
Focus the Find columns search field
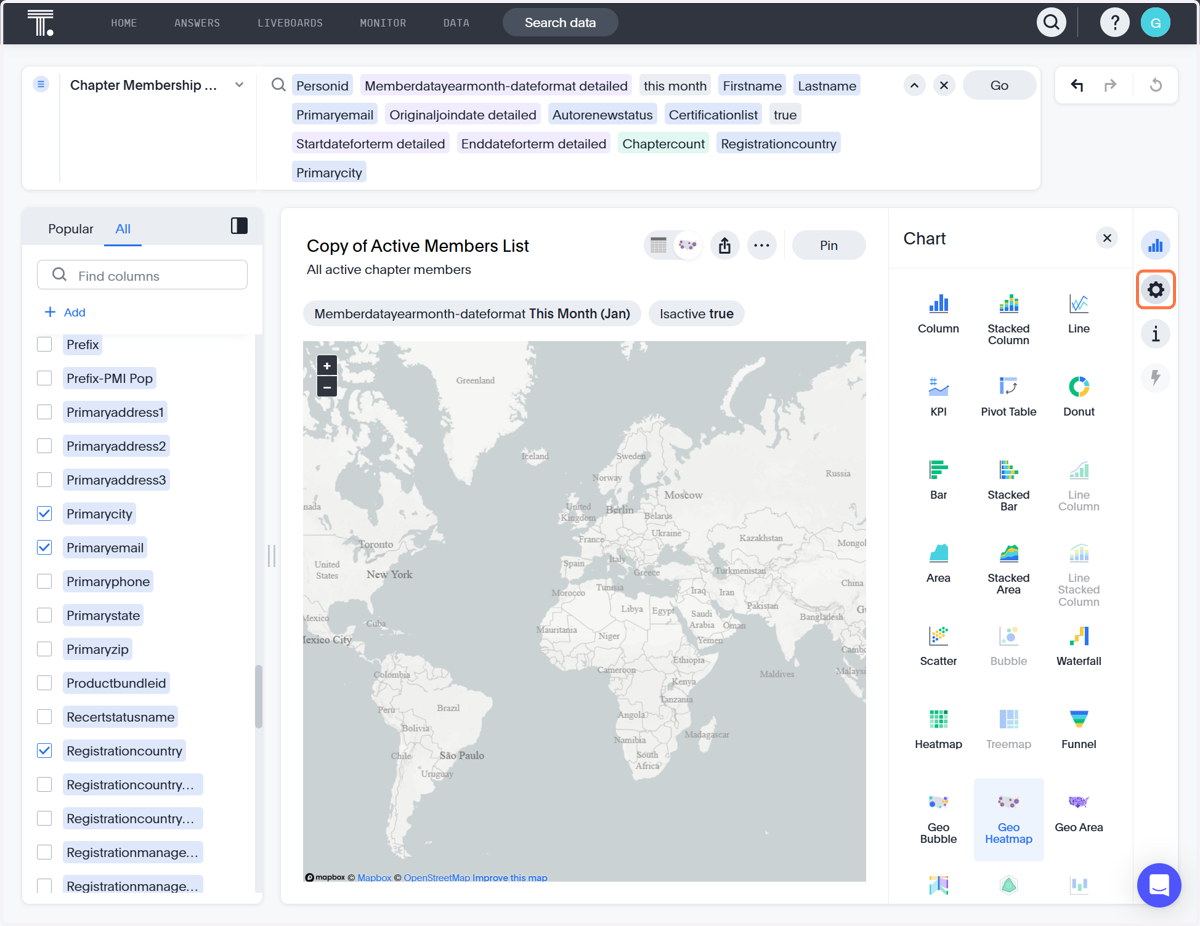click(x=142, y=275)
